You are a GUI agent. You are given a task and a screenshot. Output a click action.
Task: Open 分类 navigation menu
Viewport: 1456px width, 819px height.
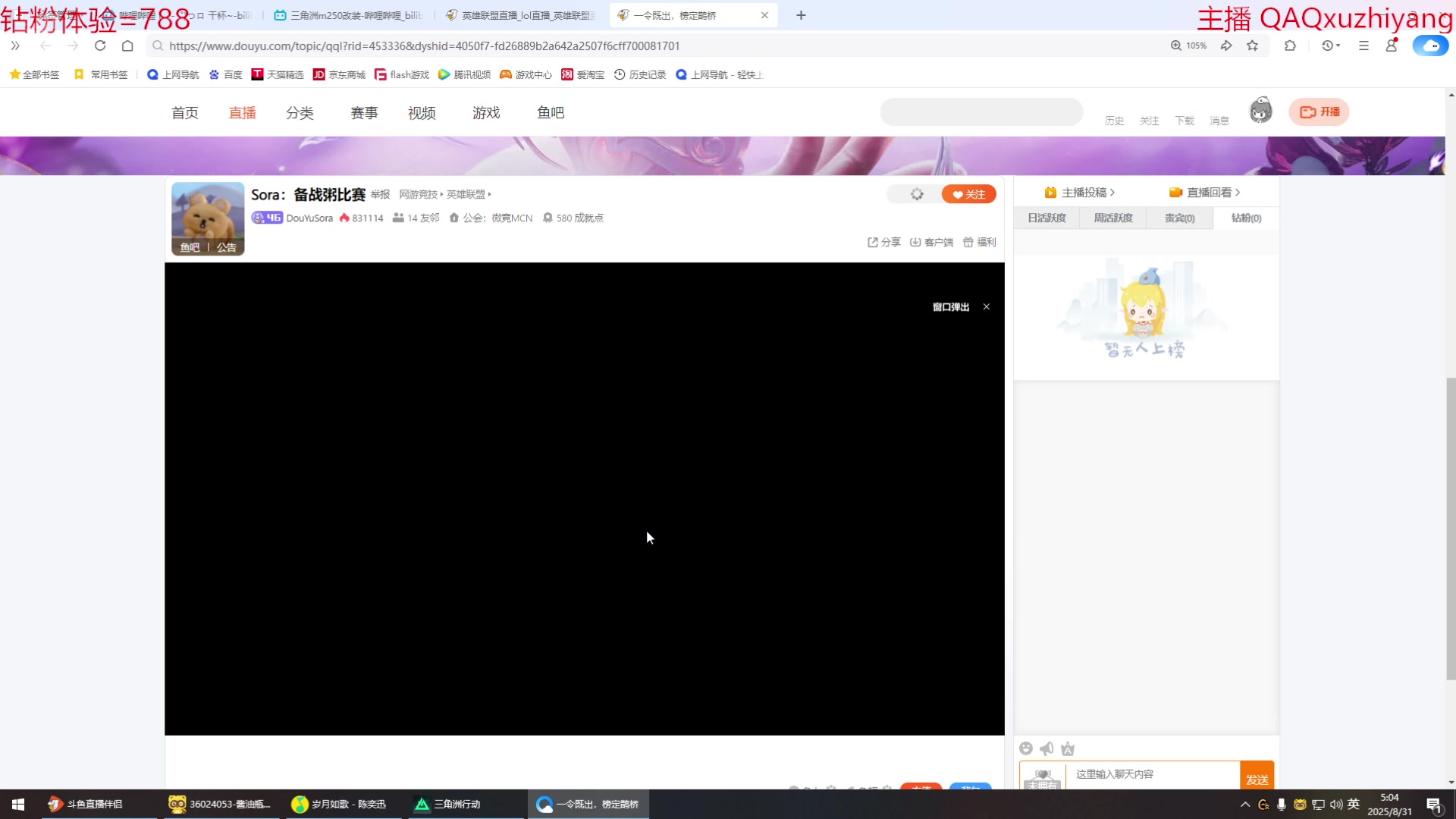click(300, 112)
